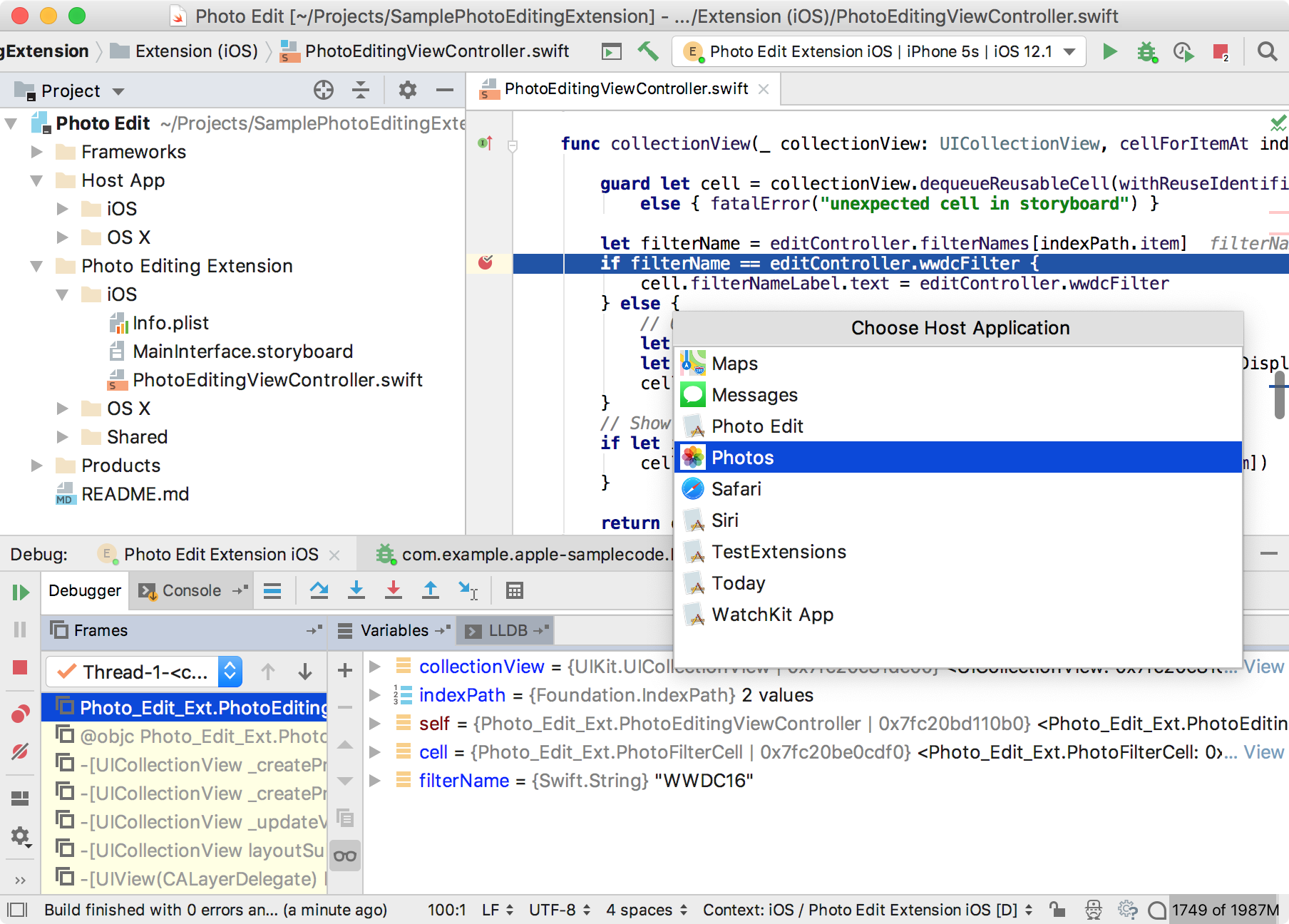
Task: Collapse all in Project panel
Action: coord(361,90)
